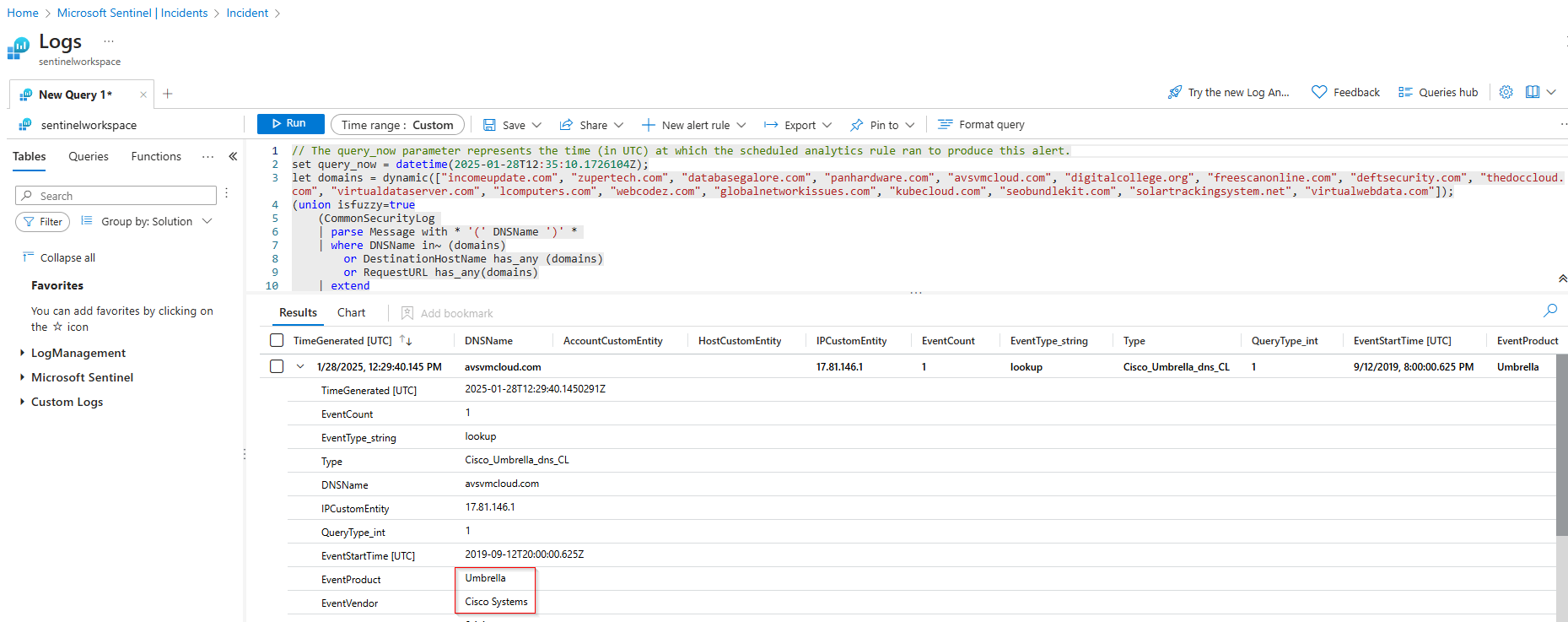Click the search magnifier in results
The height and width of the screenshot is (622, 1568).
tap(1549, 311)
